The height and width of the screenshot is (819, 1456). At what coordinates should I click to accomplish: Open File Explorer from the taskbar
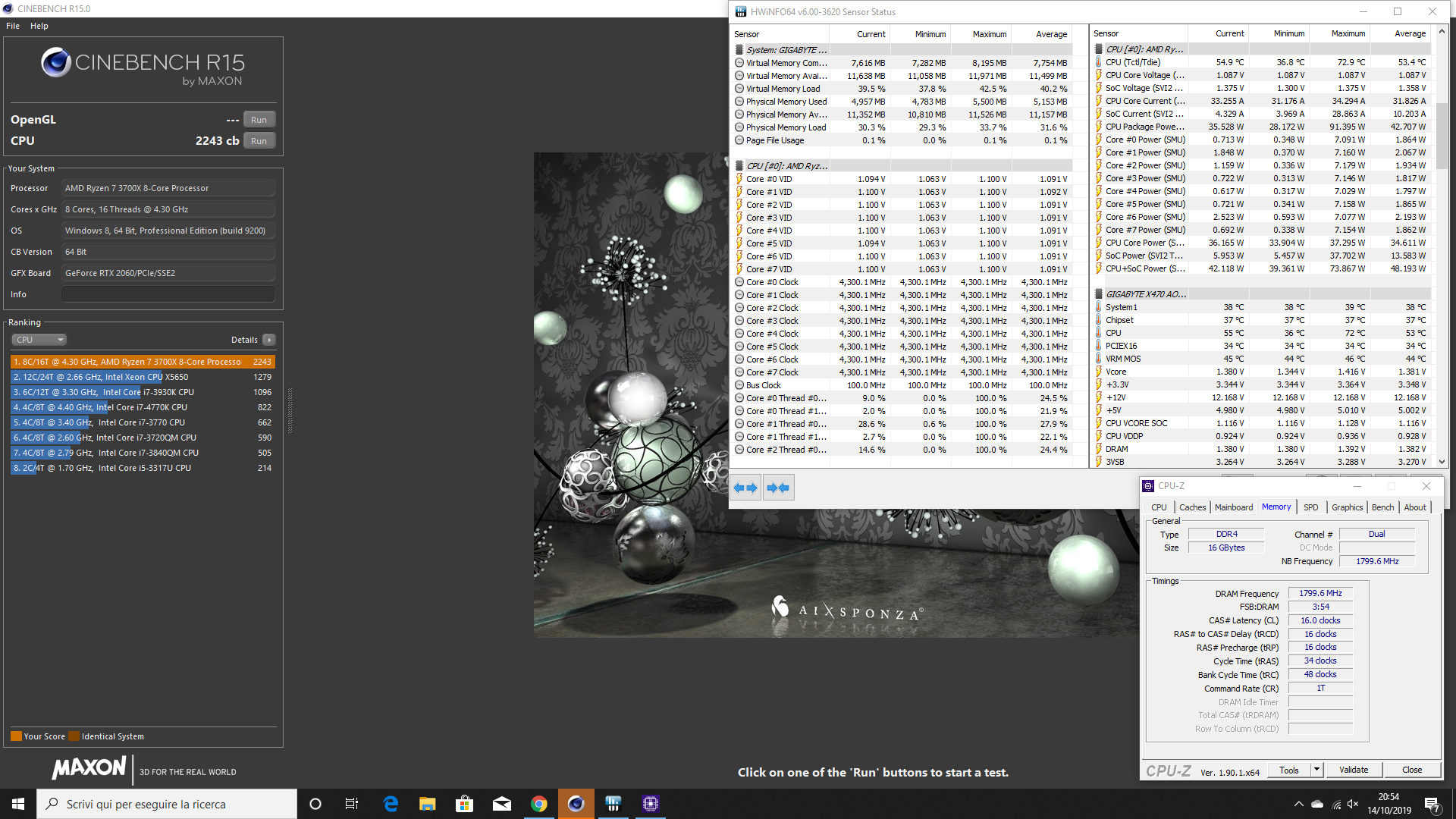pyautogui.click(x=428, y=804)
